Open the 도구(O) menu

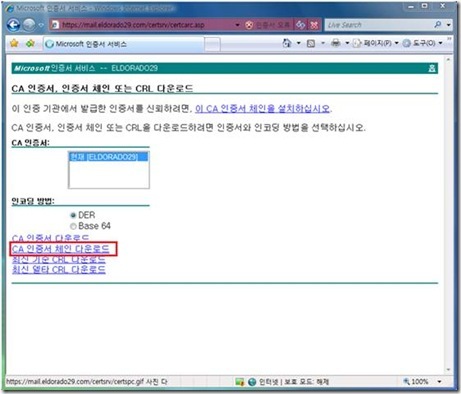[x=422, y=43]
